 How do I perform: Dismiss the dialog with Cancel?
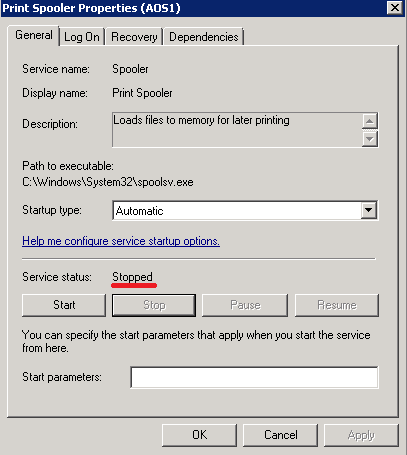(x=280, y=435)
